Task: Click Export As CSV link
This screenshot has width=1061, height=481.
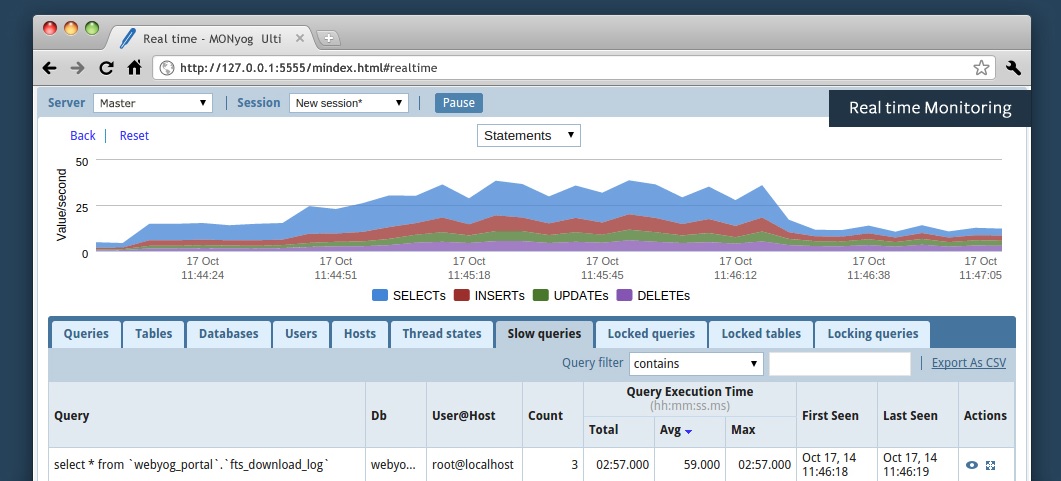Action: (968, 363)
